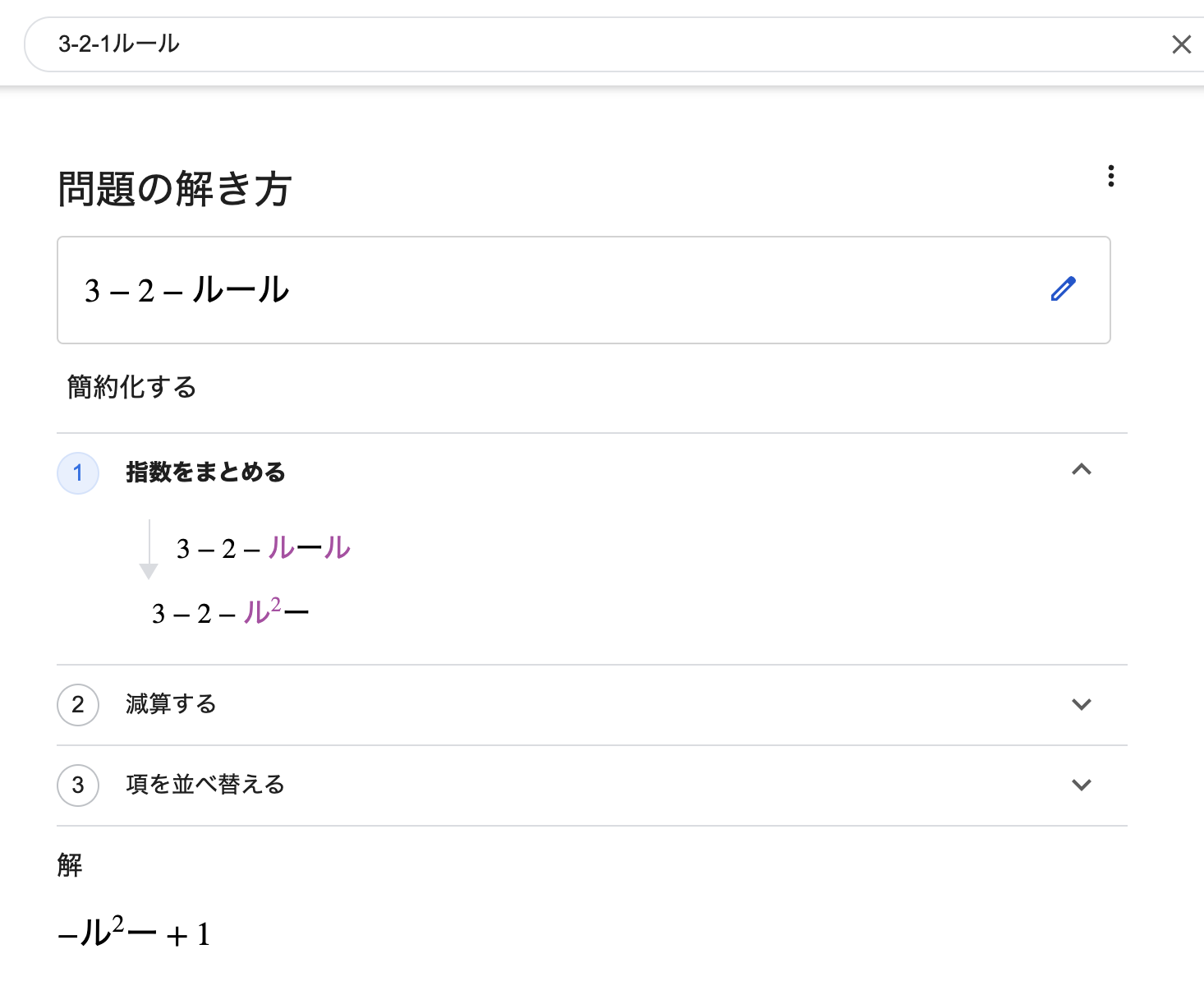
Task: Expand step 3 using the down chevron
Action: click(x=1081, y=786)
